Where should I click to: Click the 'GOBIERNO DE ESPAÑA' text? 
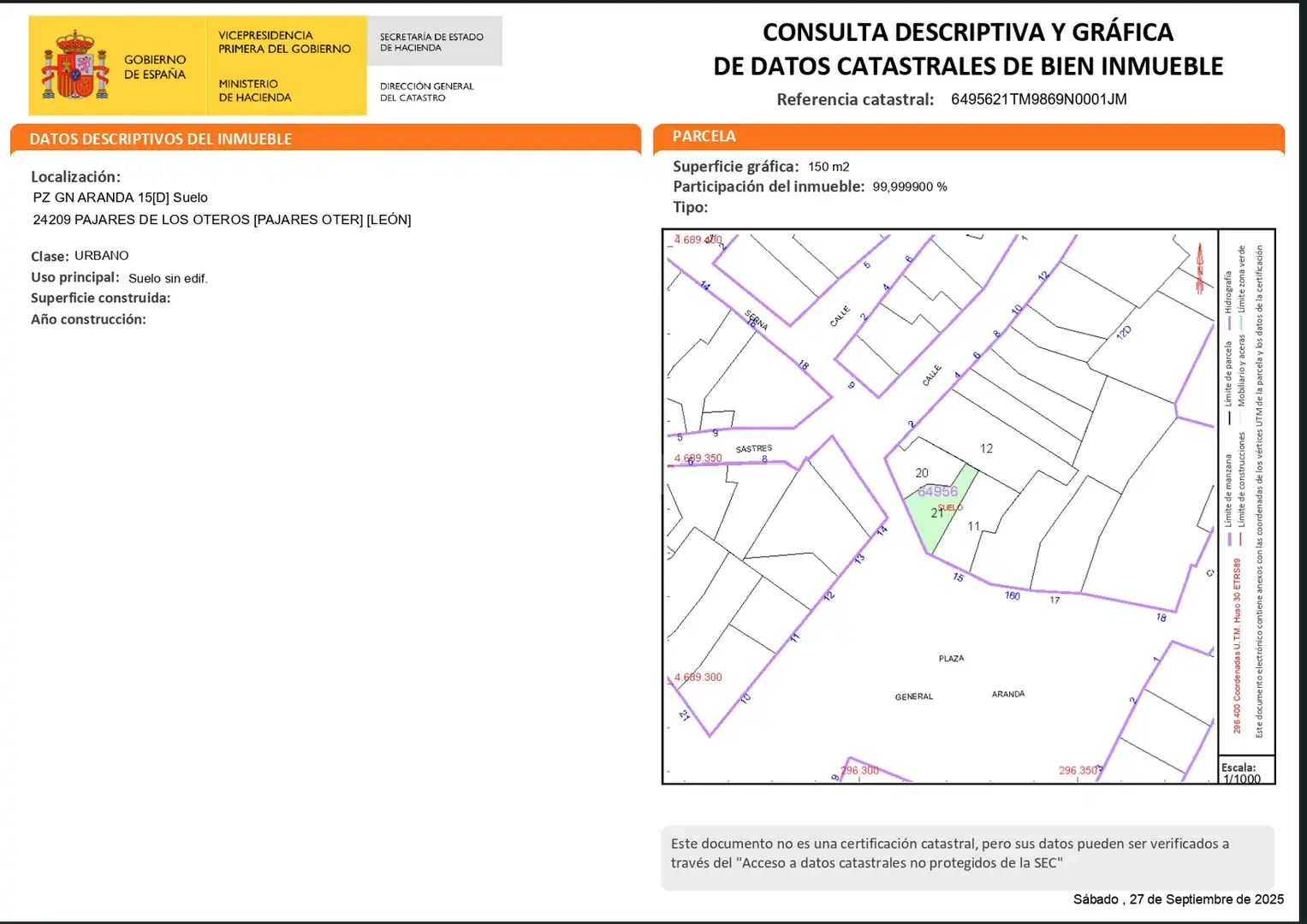(155, 67)
